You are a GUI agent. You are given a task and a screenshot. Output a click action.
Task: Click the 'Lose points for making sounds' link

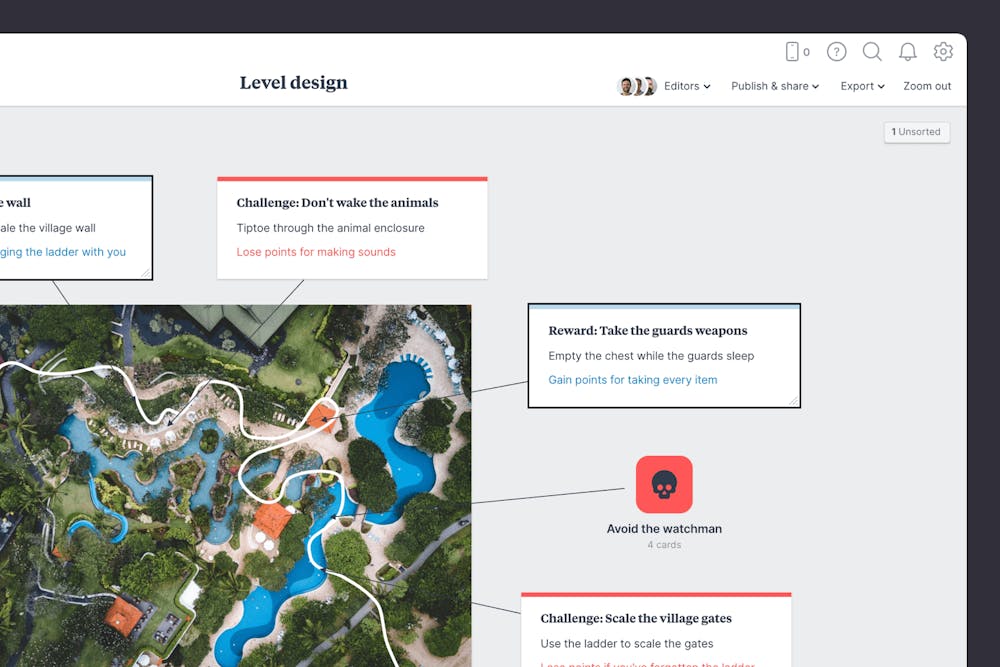(316, 252)
